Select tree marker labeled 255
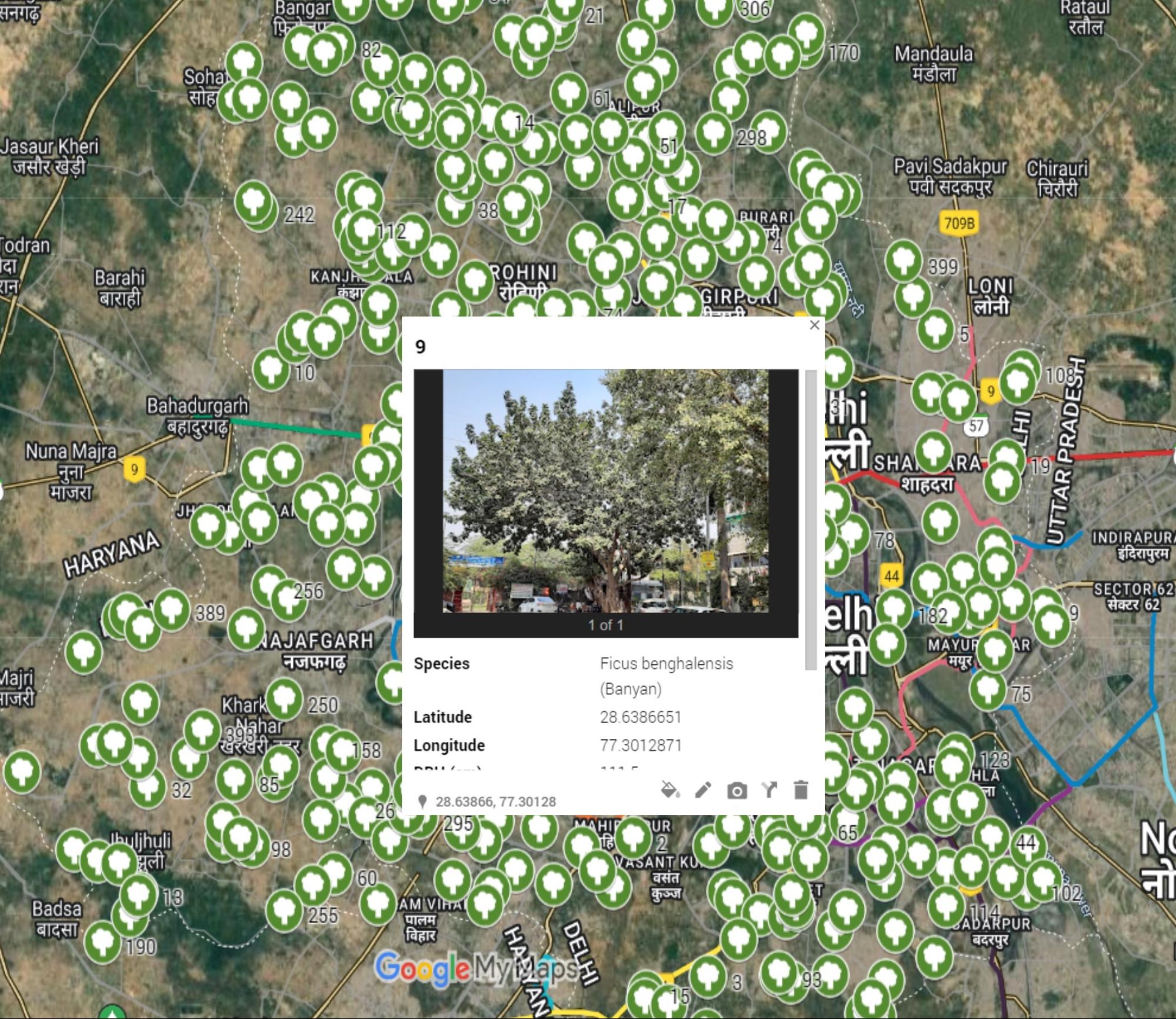The width and height of the screenshot is (1176, 1019). point(285,910)
